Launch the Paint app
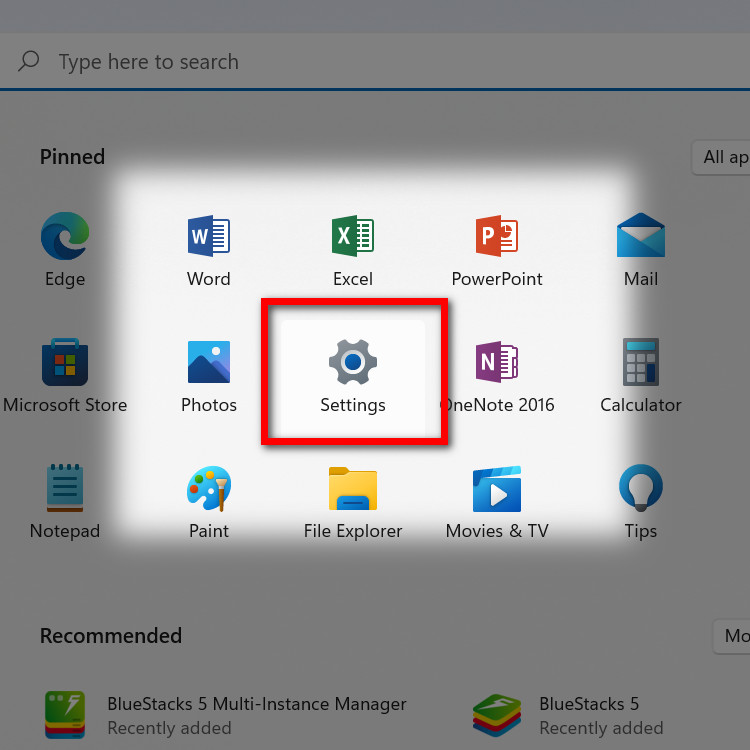 [209, 502]
